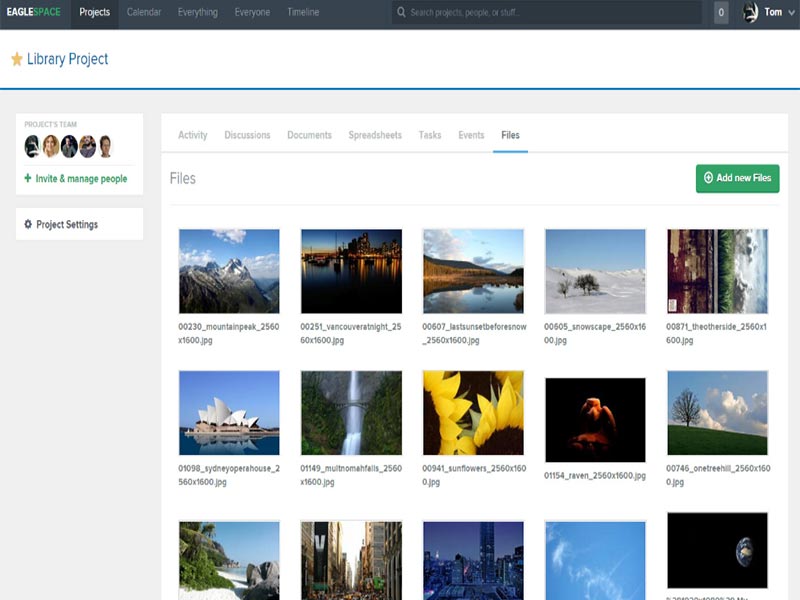This screenshot has width=800, height=600.
Task: Switch to the Discussions tab
Action: tap(247, 135)
